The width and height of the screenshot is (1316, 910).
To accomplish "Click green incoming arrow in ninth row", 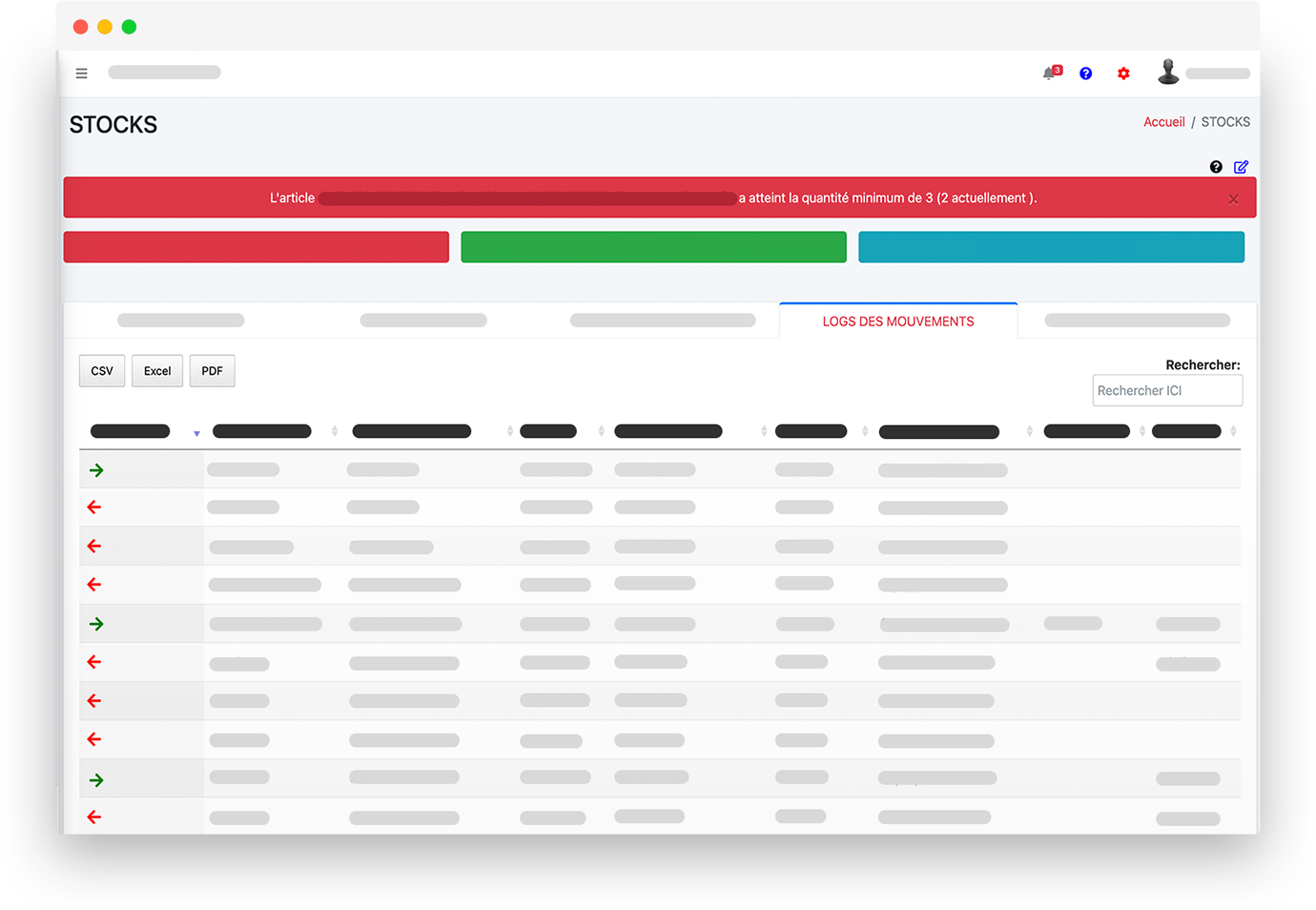I will click(96, 780).
